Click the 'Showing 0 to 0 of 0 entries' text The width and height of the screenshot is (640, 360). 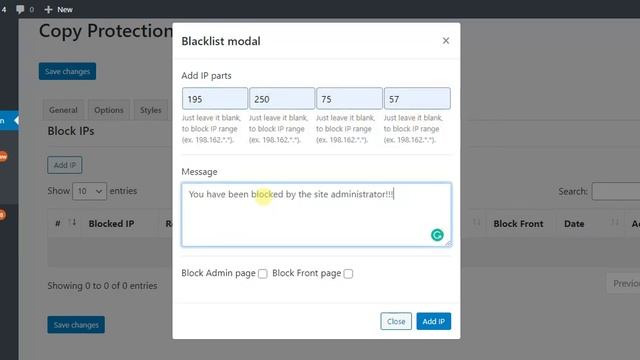point(102,286)
